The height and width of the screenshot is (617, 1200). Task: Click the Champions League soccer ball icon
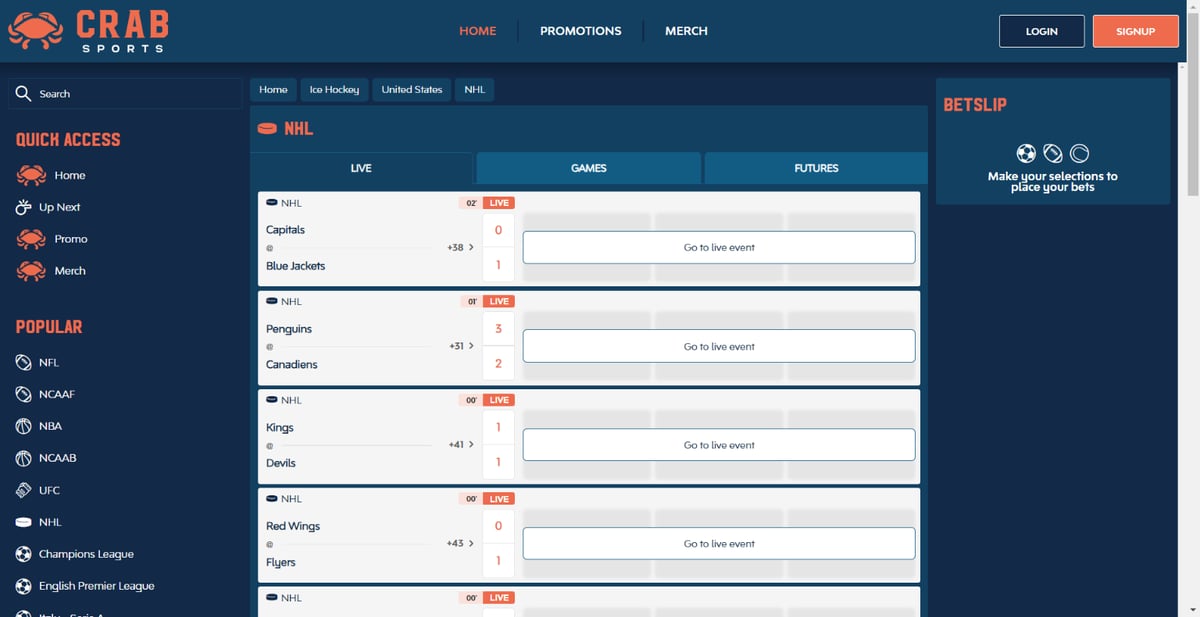point(24,554)
